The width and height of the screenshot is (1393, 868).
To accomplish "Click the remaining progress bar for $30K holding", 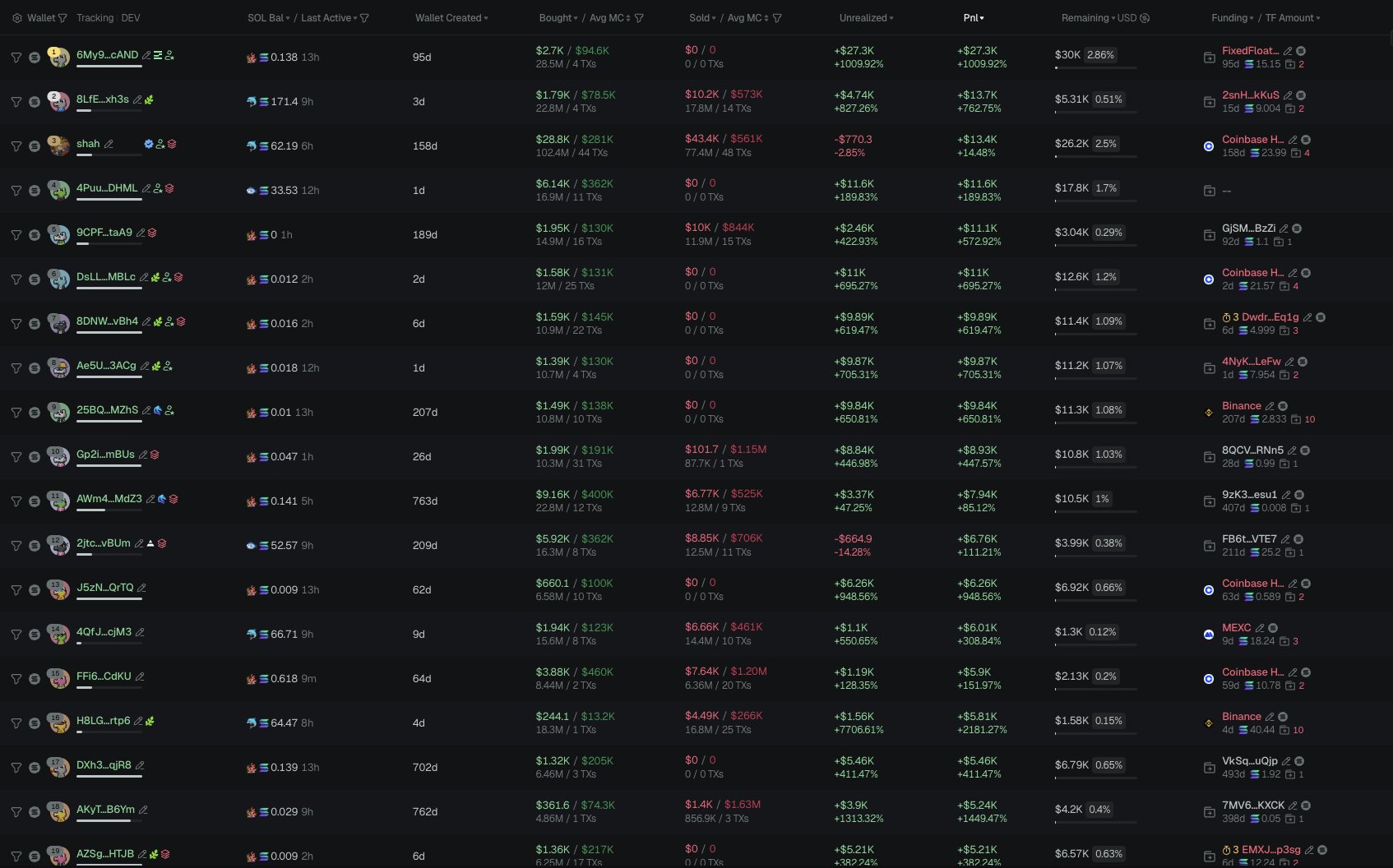I will (x=1095, y=67).
